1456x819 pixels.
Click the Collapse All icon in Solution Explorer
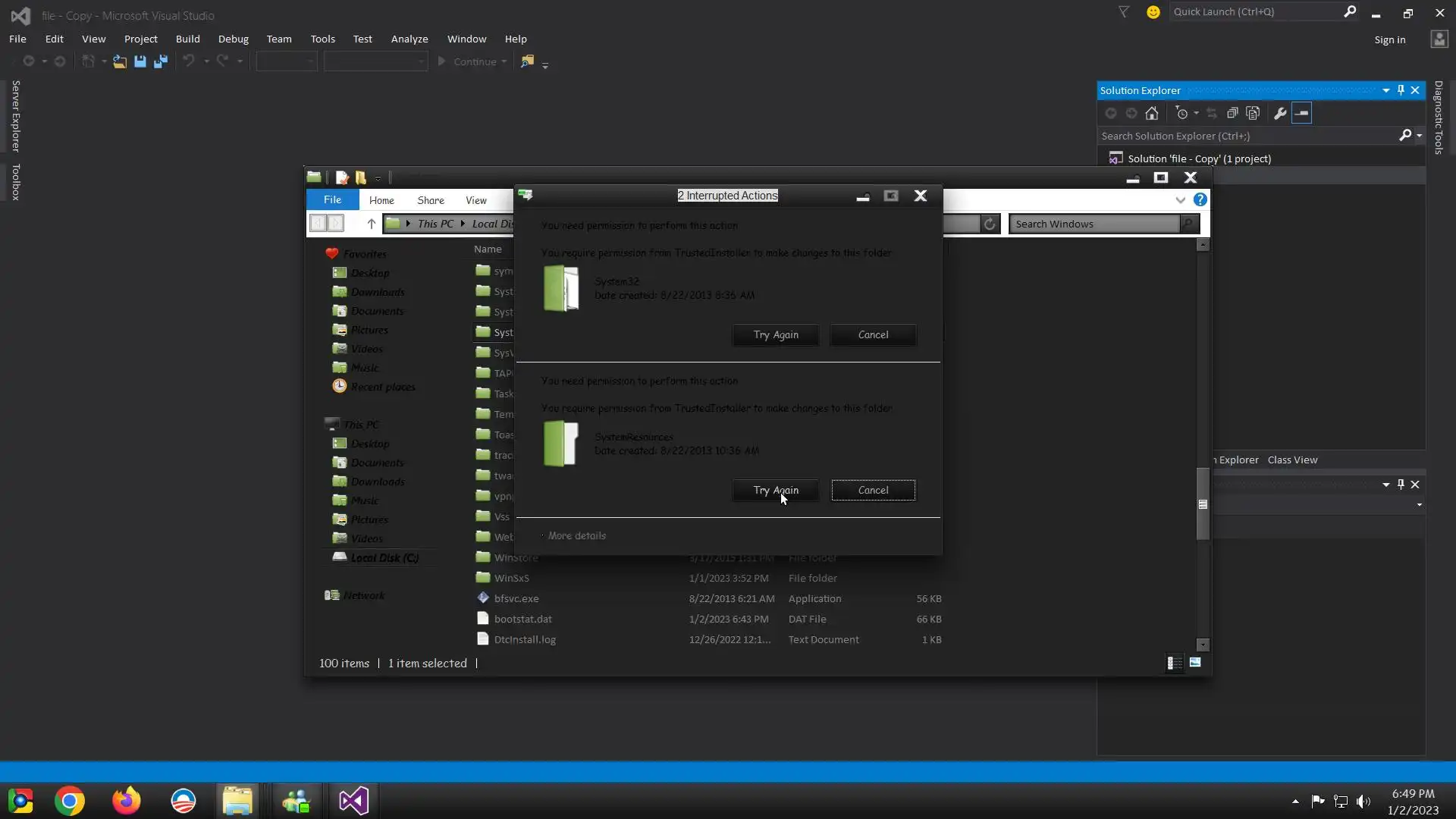(1232, 113)
